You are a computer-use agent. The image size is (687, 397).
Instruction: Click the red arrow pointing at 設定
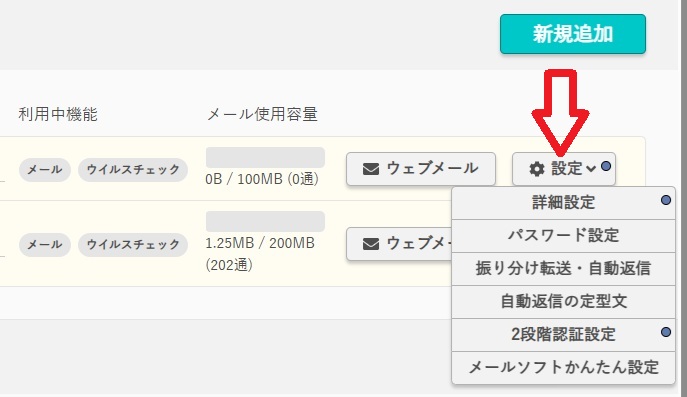(560, 113)
